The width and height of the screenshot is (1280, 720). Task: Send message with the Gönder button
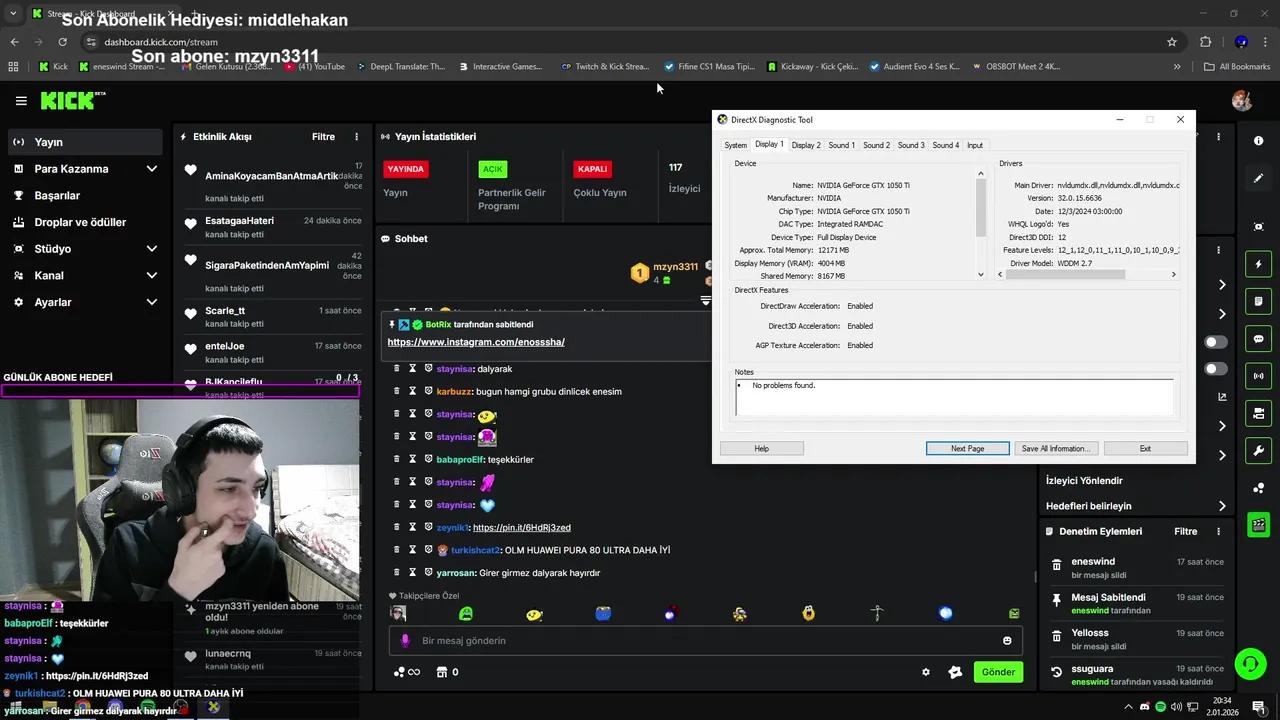tap(998, 672)
